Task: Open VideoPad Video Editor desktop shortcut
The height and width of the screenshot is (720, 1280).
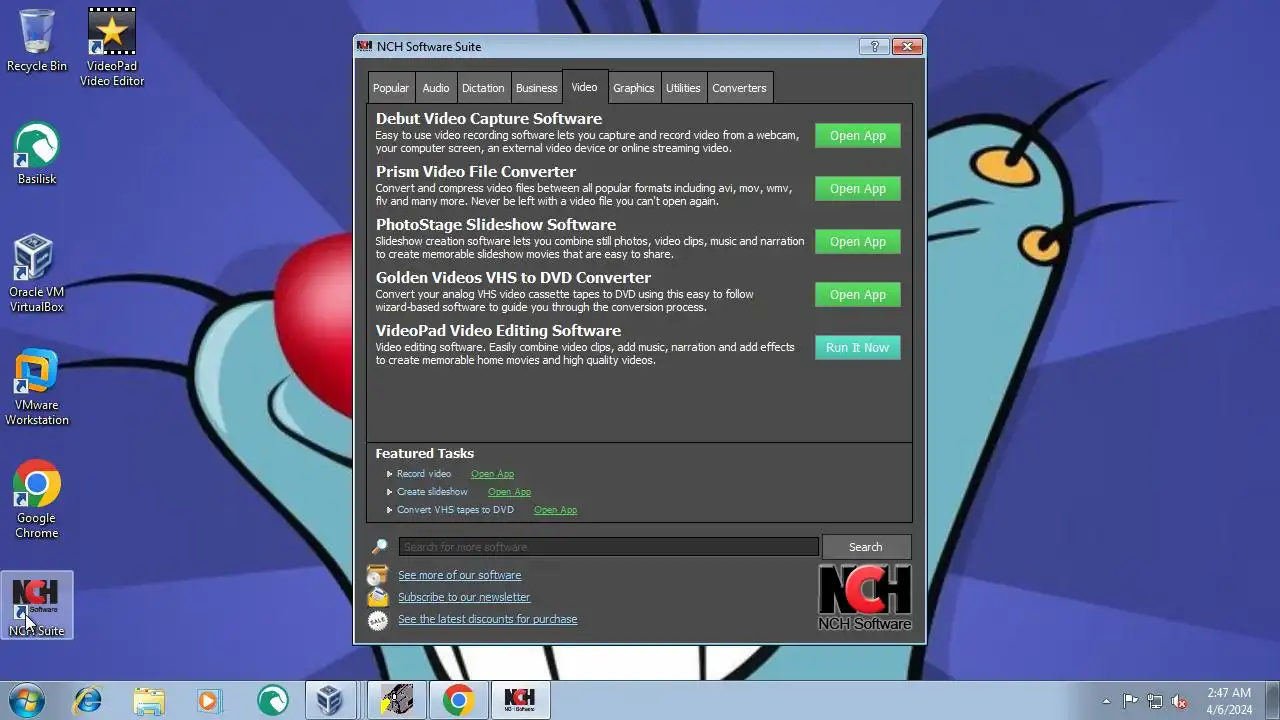Action: (x=112, y=47)
